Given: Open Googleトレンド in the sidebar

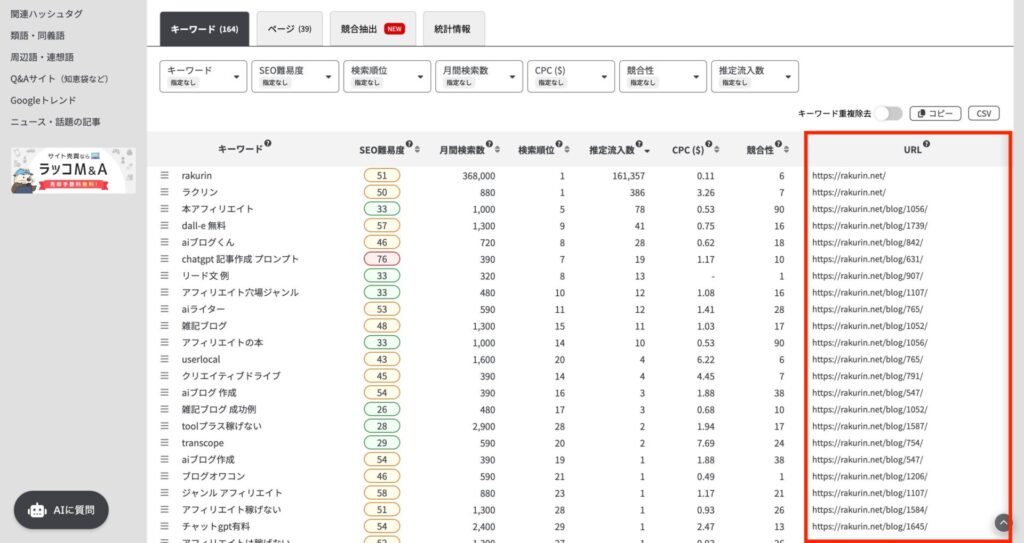Looking at the screenshot, I should (43, 100).
